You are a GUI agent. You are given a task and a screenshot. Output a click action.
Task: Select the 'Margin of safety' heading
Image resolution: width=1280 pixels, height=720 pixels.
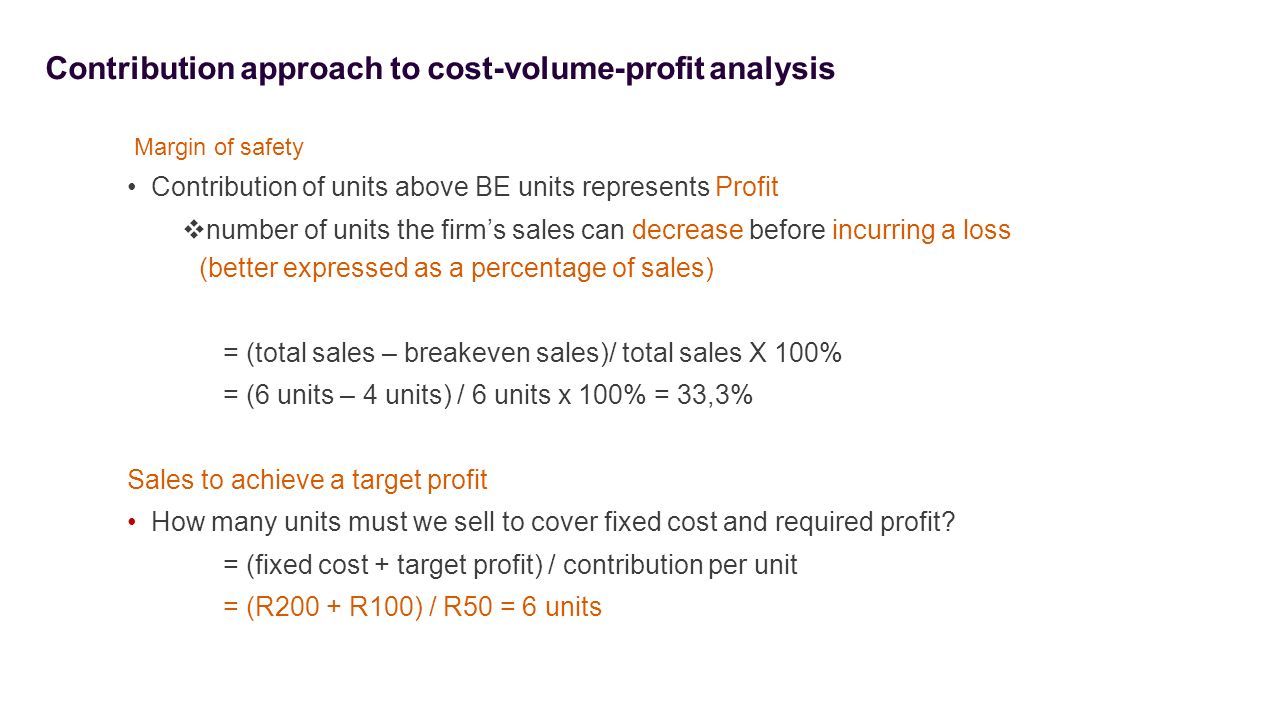click(x=219, y=148)
